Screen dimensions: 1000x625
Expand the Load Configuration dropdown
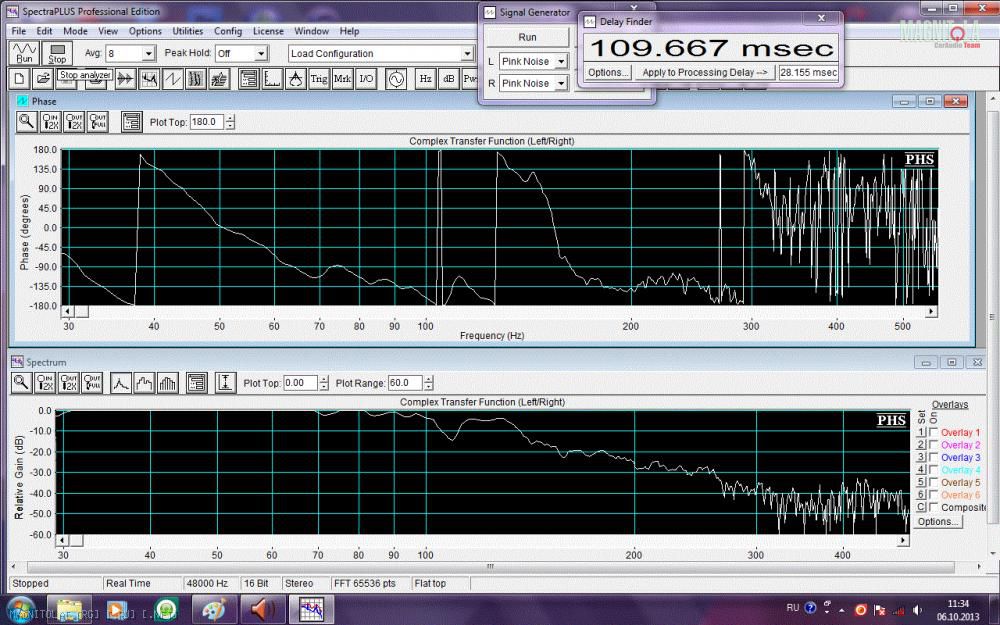[x=467, y=54]
